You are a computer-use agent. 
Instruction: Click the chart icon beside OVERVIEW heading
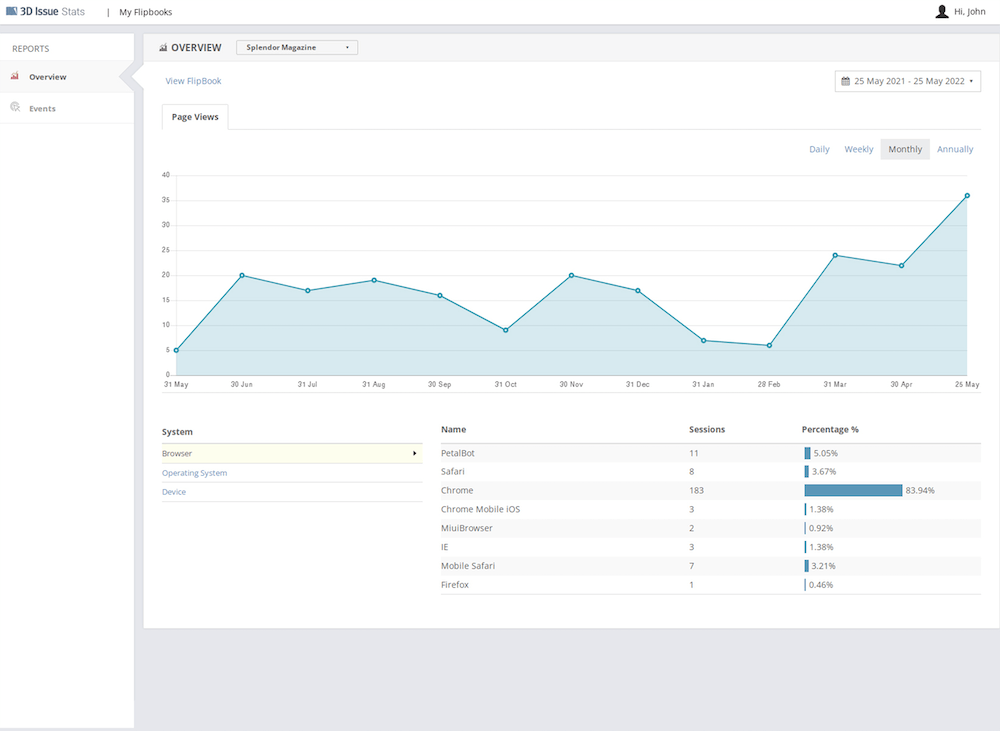(163, 47)
